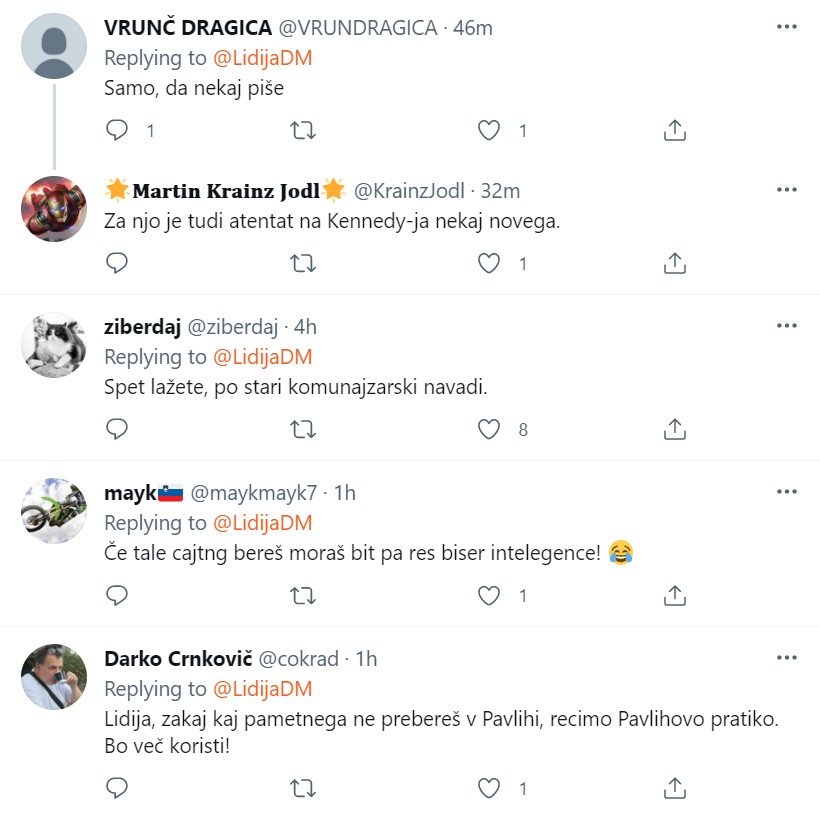Click ziberdaj's cat profile picture
The image size is (820, 813).
click(54, 345)
